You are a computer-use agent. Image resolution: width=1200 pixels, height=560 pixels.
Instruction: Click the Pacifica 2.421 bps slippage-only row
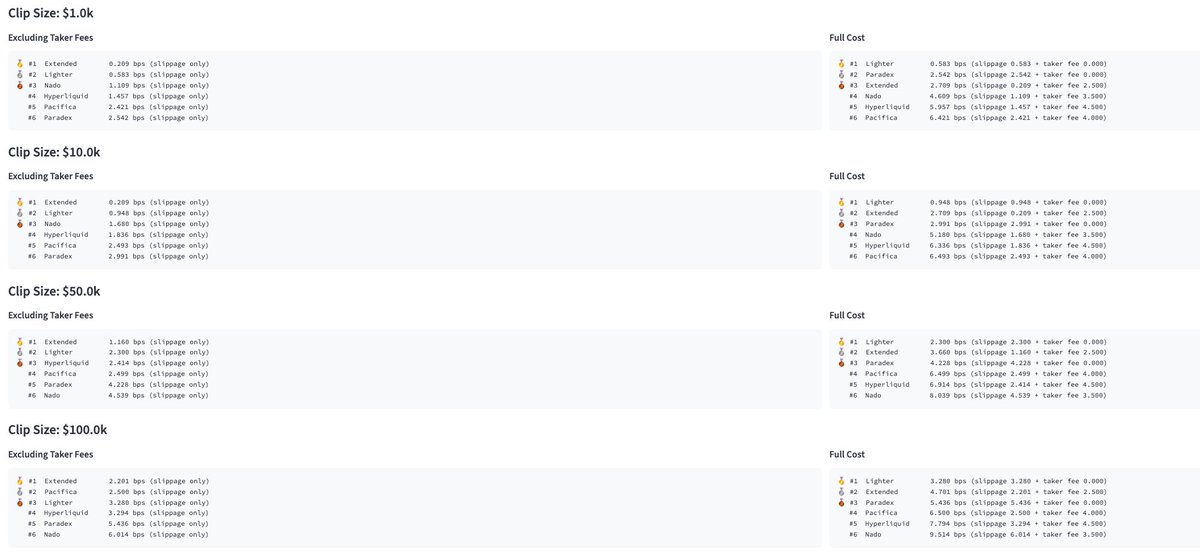pyautogui.click(x=118, y=107)
